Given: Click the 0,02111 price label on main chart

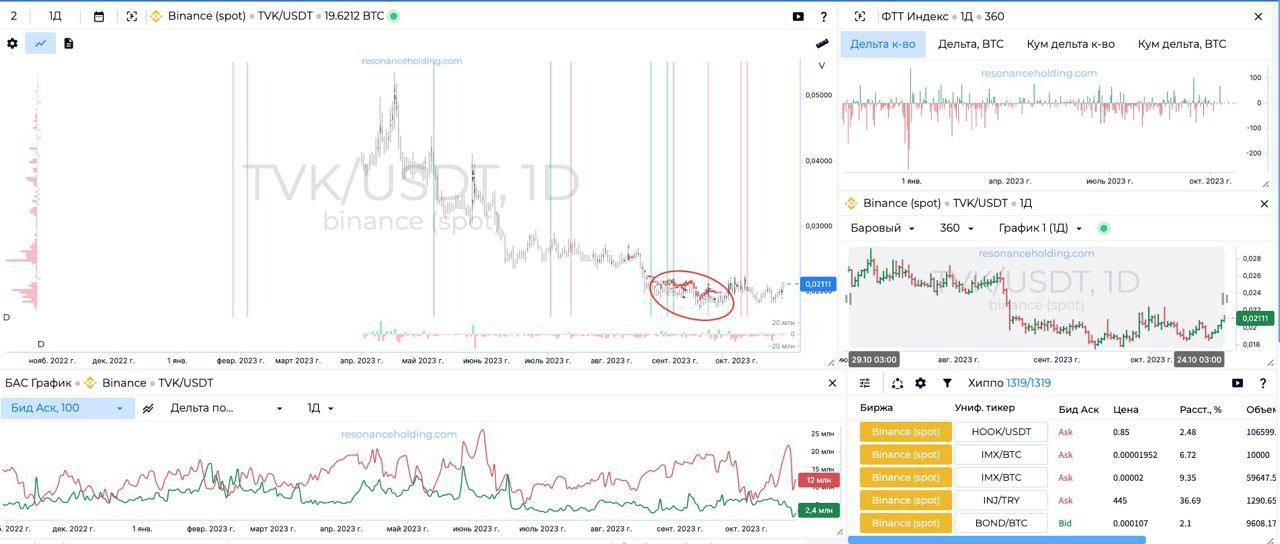Looking at the screenshot, I should (817, 284).
